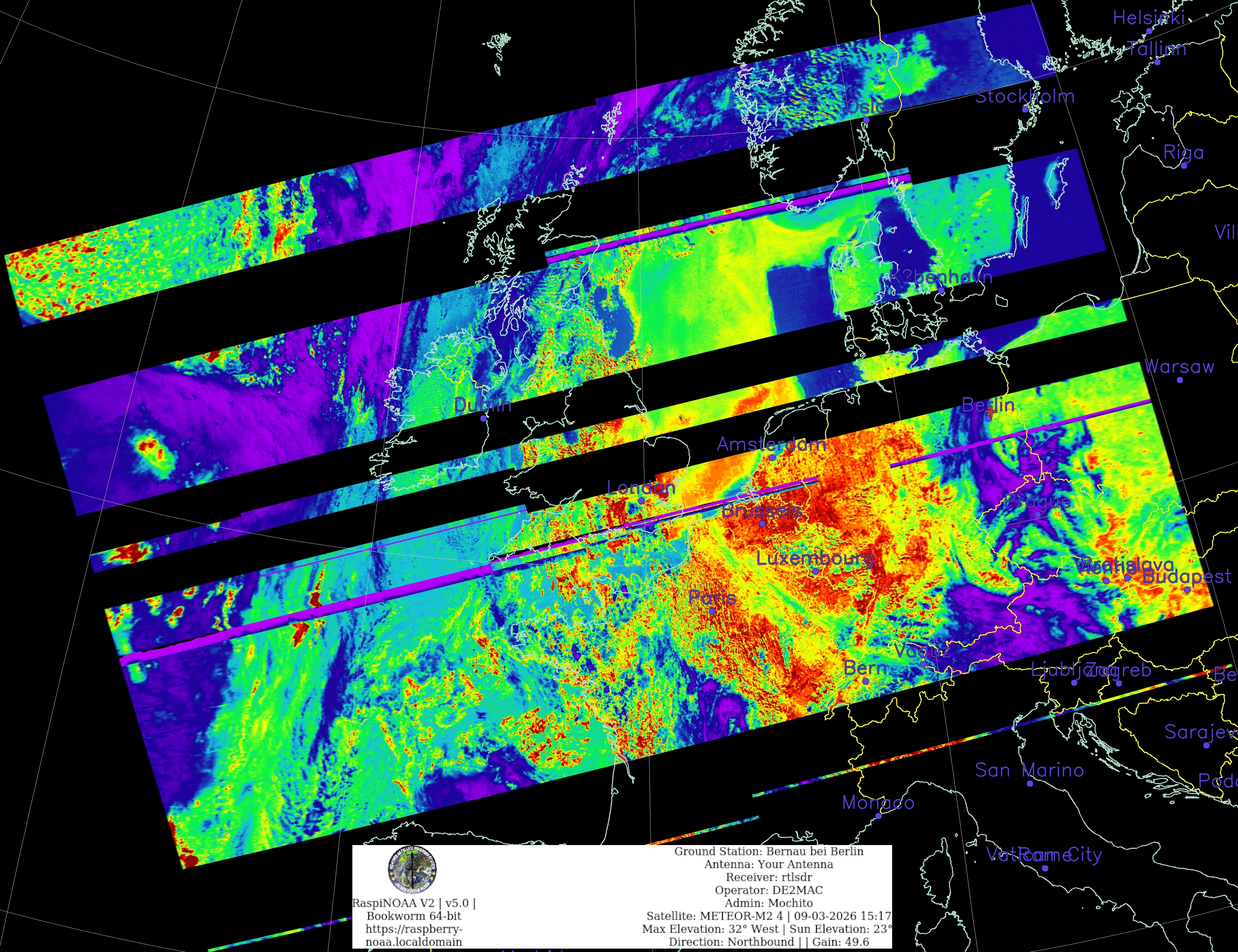Click the Paris city marker dot
Image resolution: width=1238 pixels, height=952 pixels.
[713, 611]
